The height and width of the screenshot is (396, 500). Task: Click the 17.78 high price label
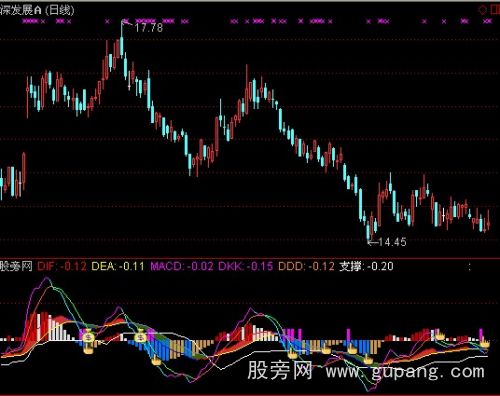point(149,27)
